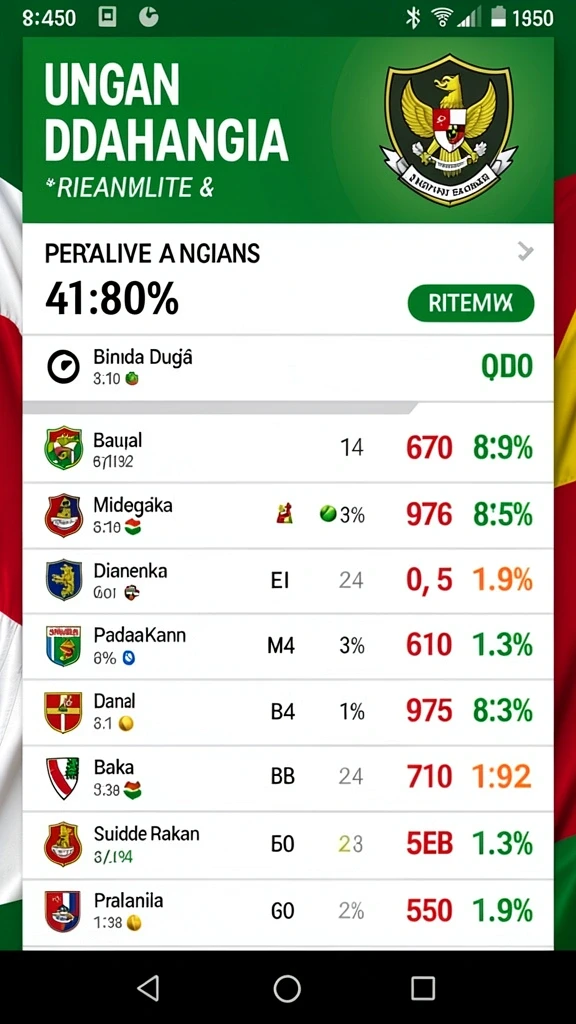Tap the Android back navigation button
Viewport: 576px width, 1024px height.
(149, 988)
